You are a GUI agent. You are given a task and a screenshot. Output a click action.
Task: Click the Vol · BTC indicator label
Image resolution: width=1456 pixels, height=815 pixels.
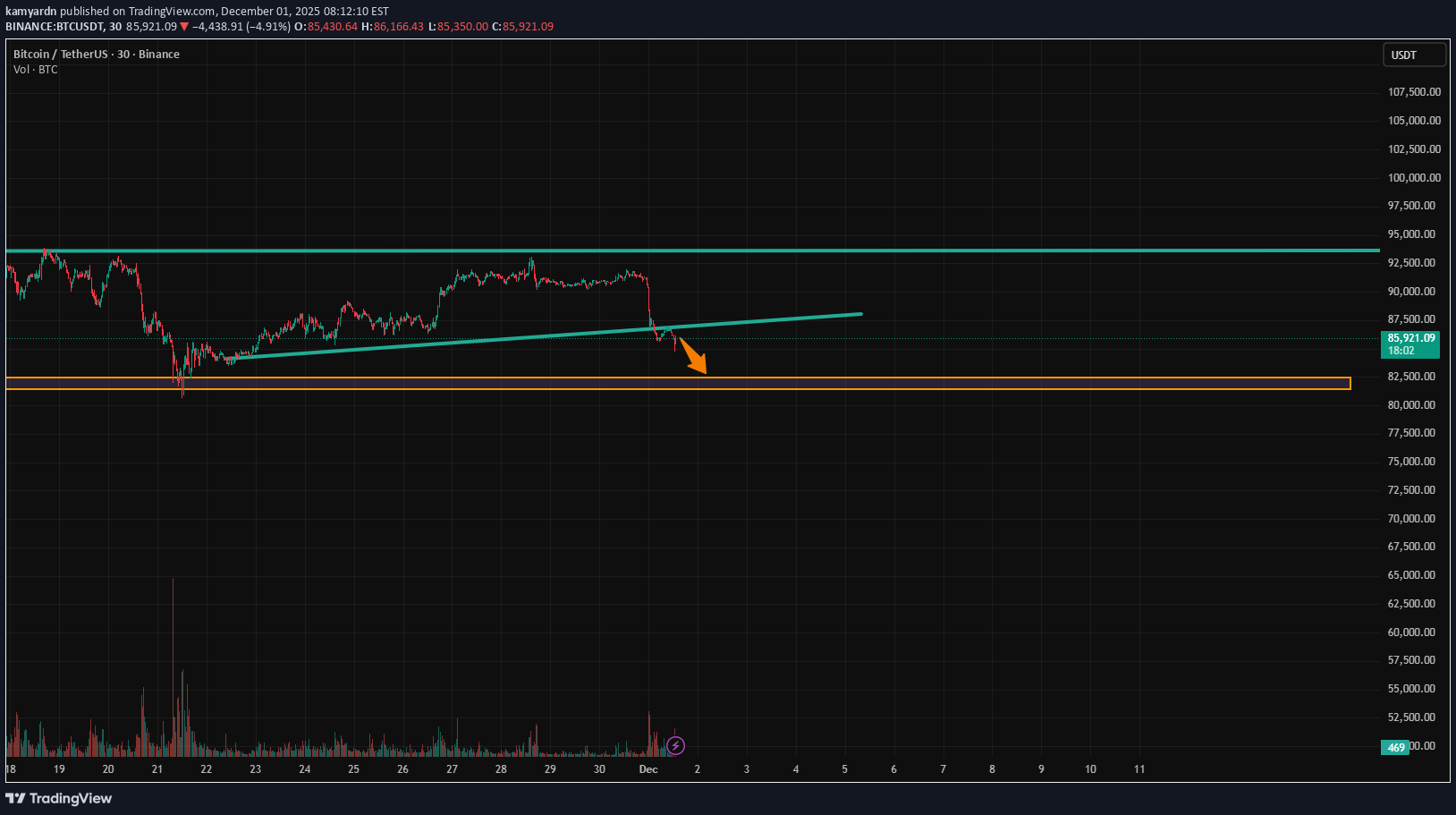coord(36,70)
